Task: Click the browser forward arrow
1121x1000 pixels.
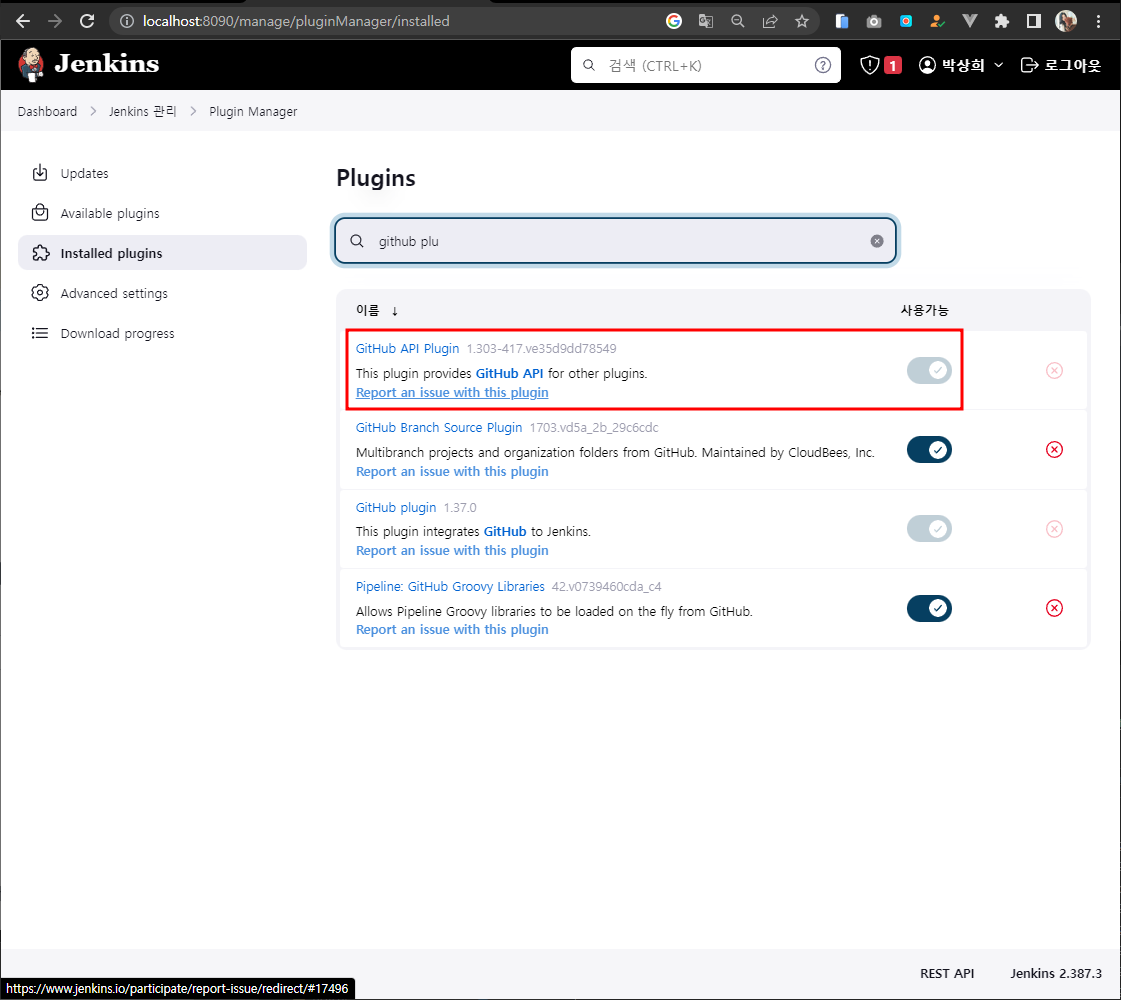Action: click(55, 21)
